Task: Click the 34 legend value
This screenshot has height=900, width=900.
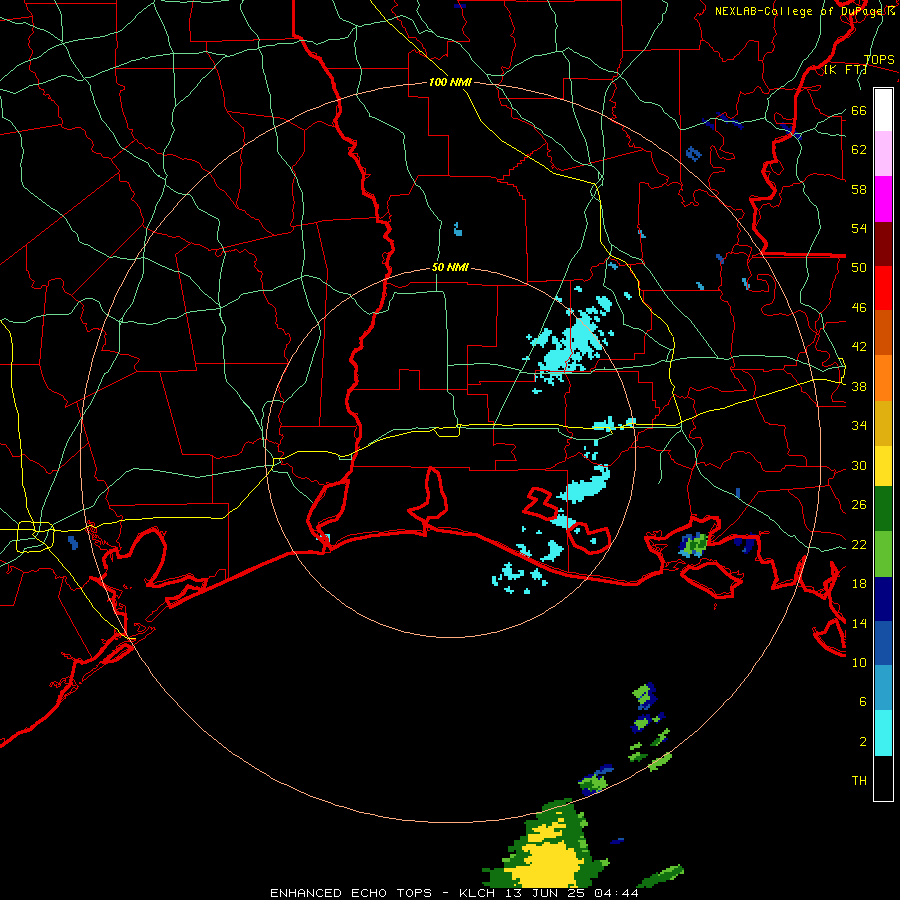Action: point(859,426)
